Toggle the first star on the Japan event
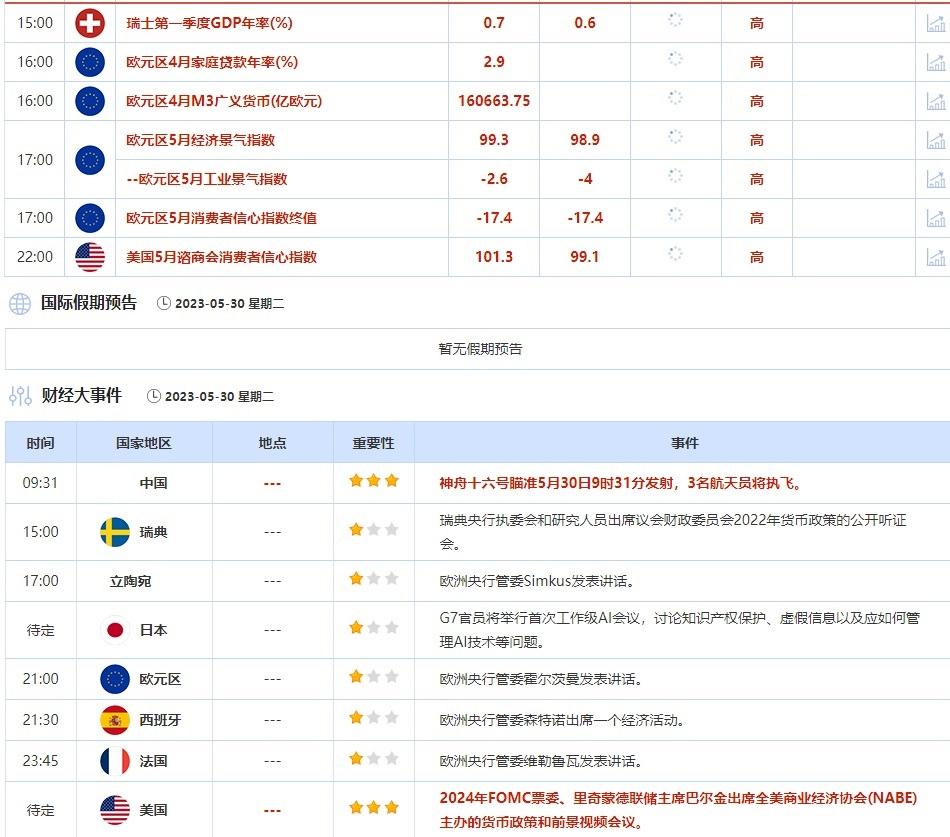The image size is (950, 837). [x=355, y=628]
